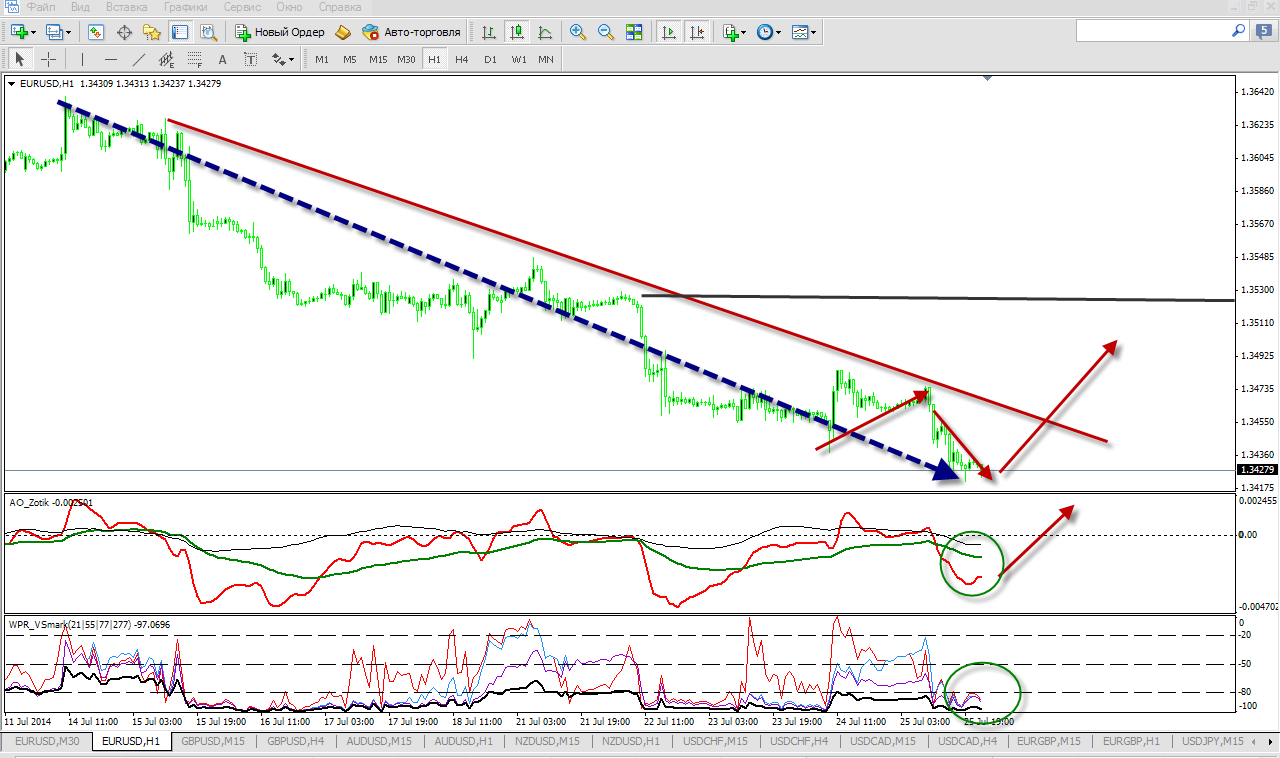Switch to the GBPUSD,H4 chart tab
The image size is (1280, 758).
(x=289, y=741)
